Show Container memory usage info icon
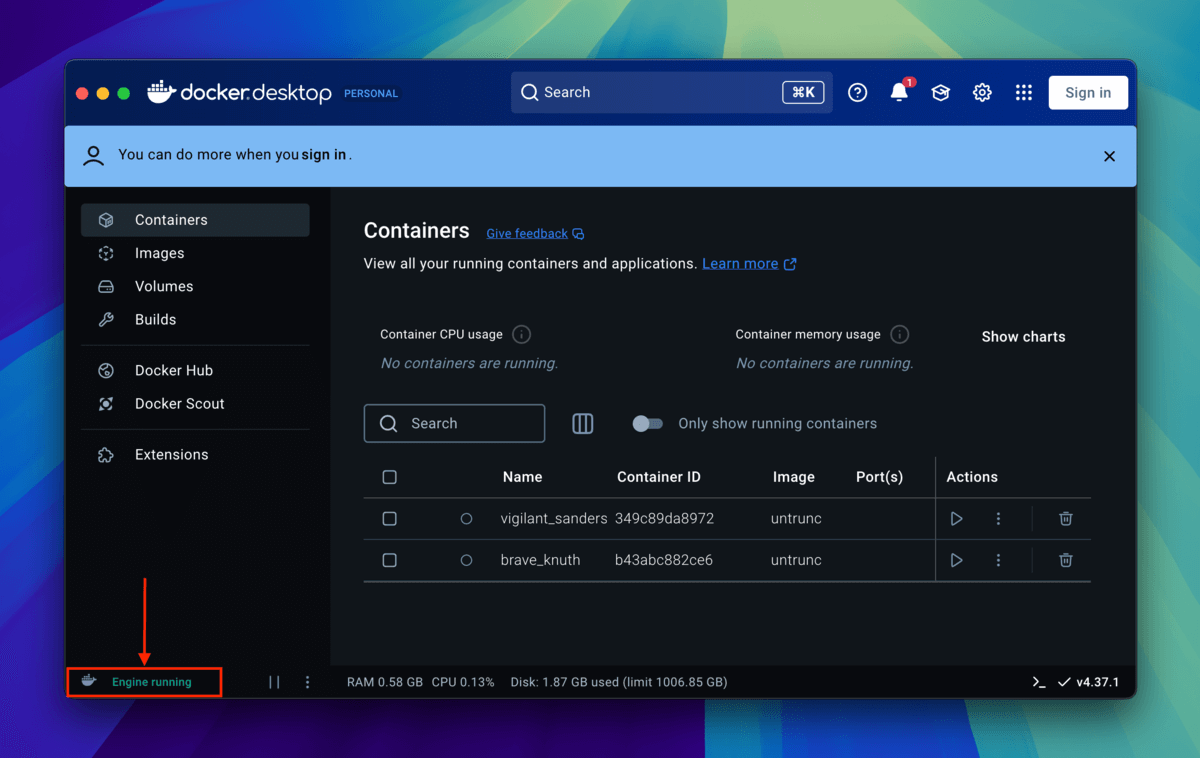 pyautogui.click(x=899, y=334)
